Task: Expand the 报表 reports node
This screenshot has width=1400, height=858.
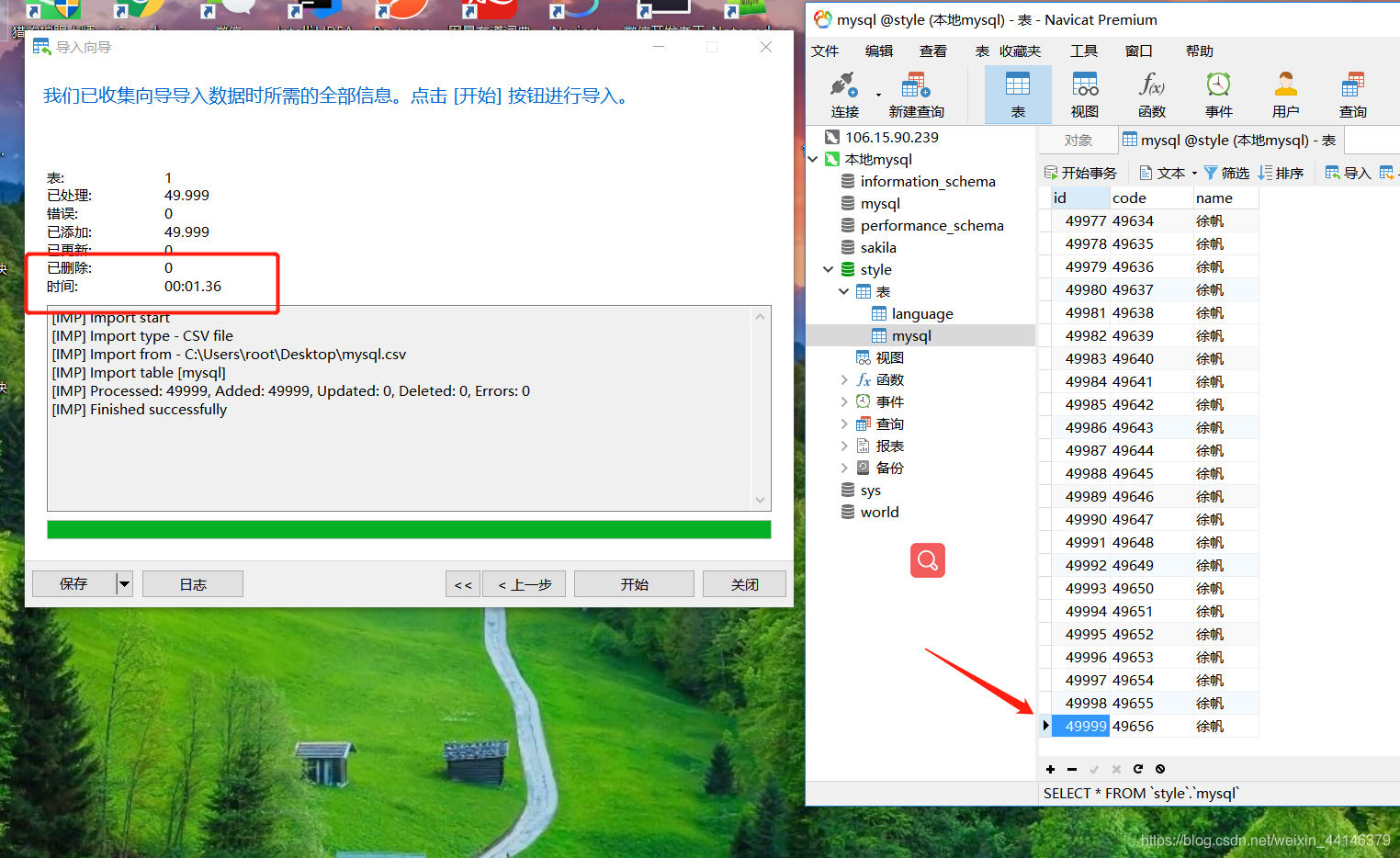Action: [x=843, y=446]
